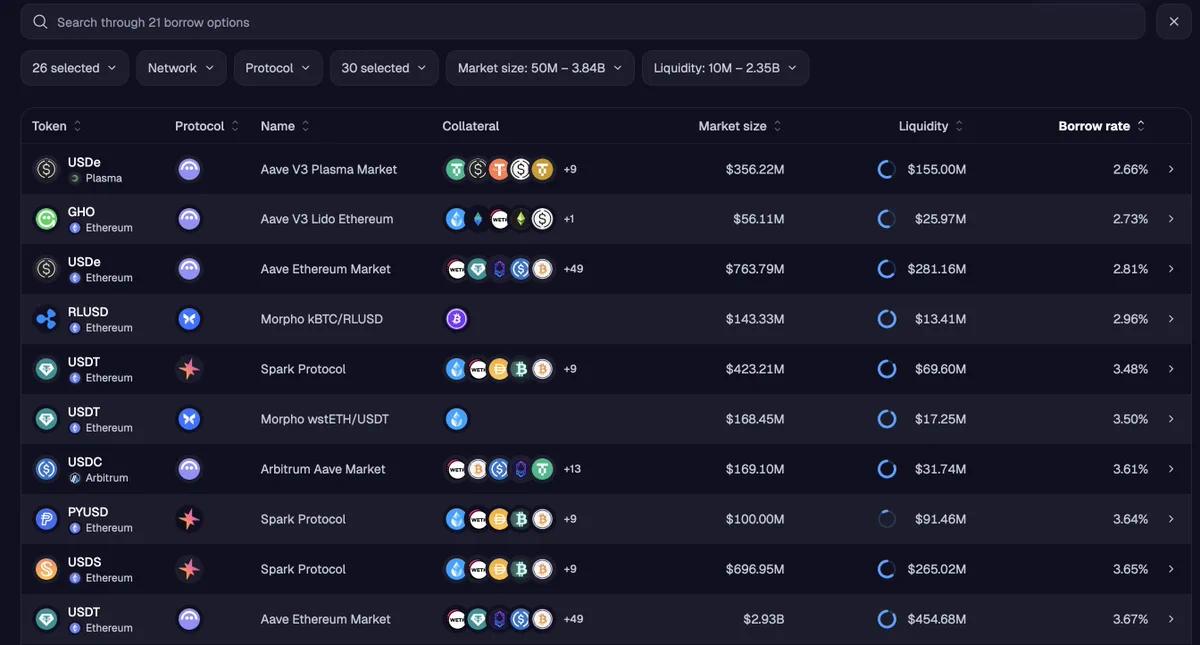This screenshot has height=645, width=1200.
Task: Click the +1 collateral count in GHO row
Action: (x=569, y=219)
